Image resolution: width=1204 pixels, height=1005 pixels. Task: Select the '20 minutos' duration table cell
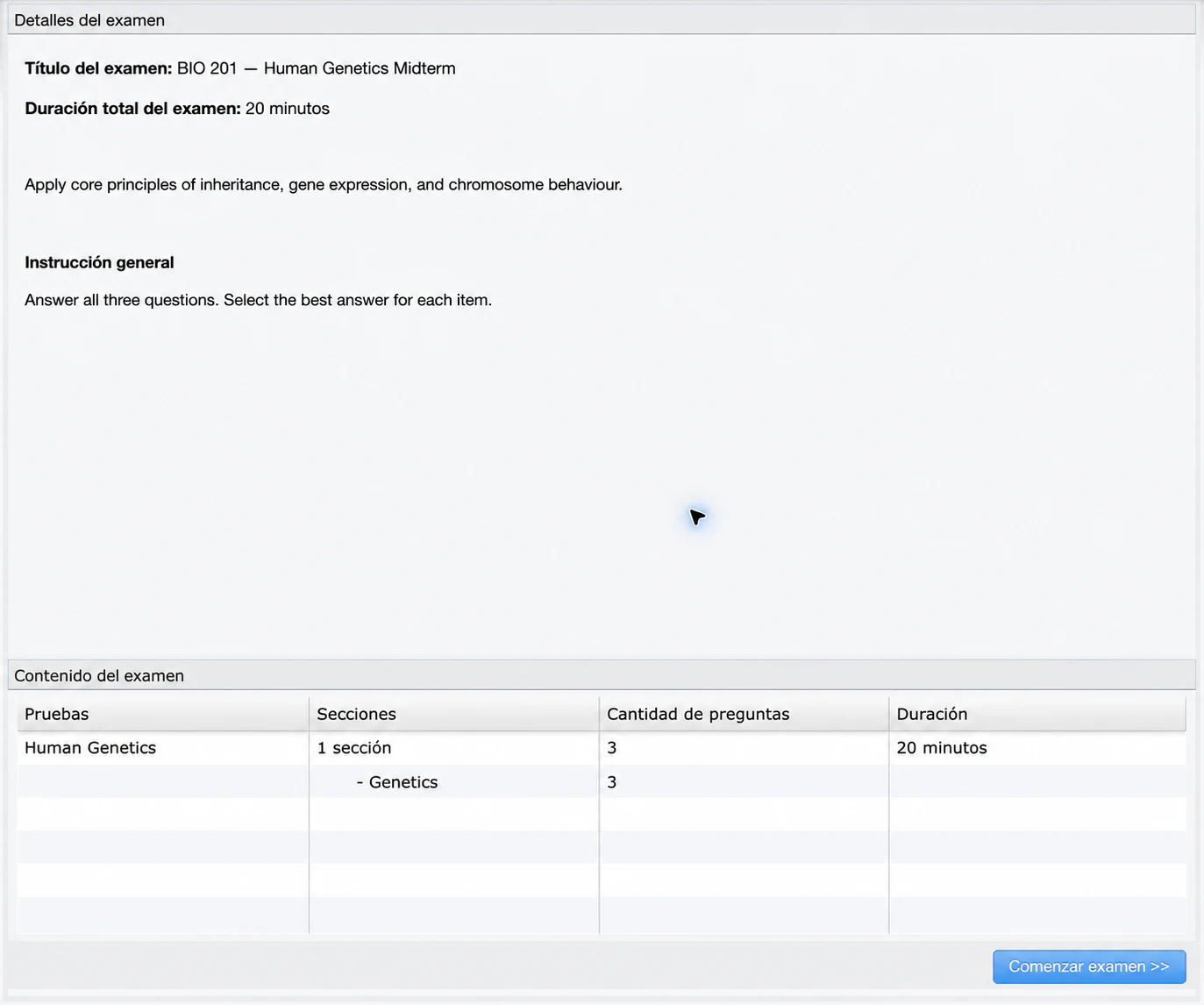[1037, 748]
